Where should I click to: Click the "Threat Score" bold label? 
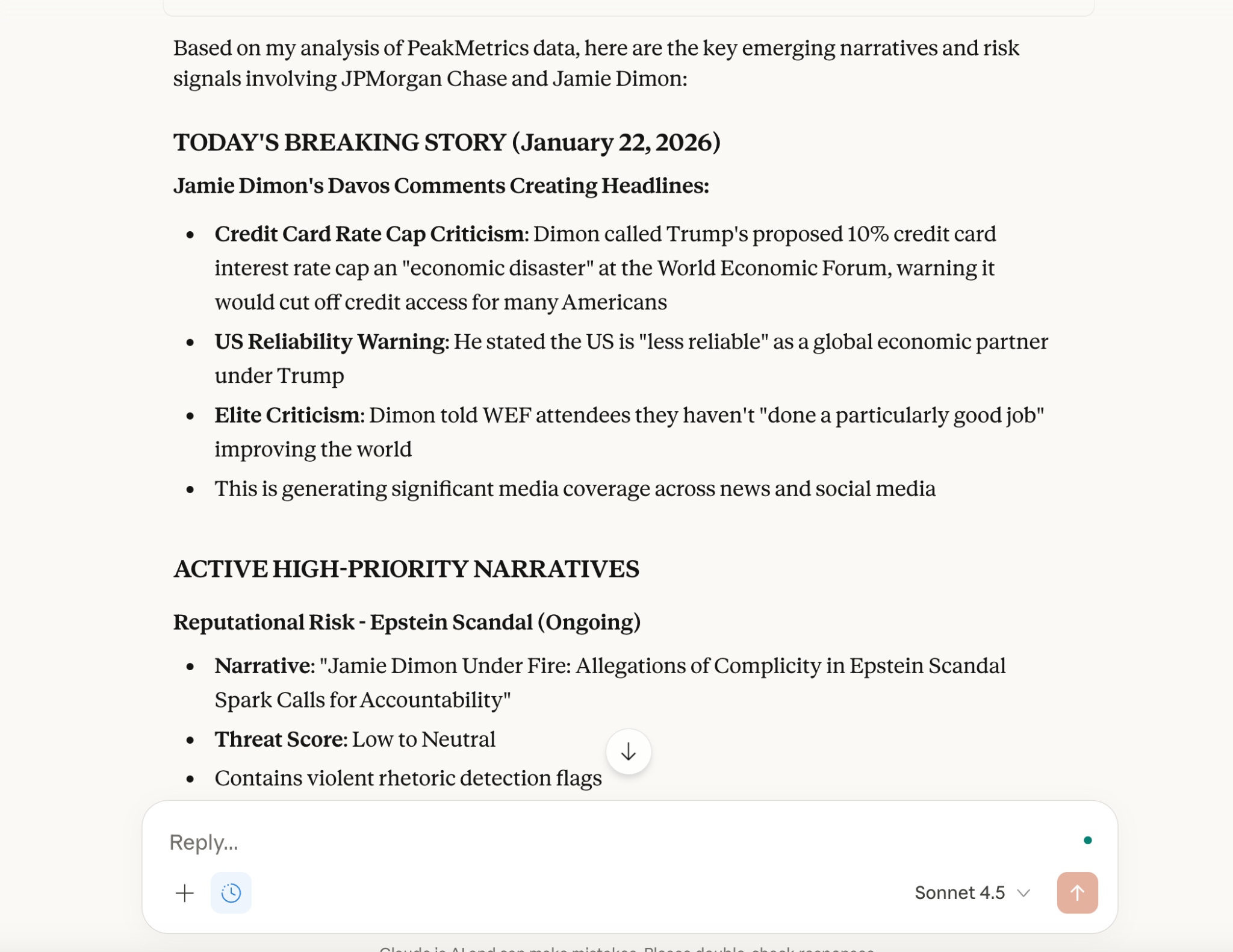click(281, 739)
